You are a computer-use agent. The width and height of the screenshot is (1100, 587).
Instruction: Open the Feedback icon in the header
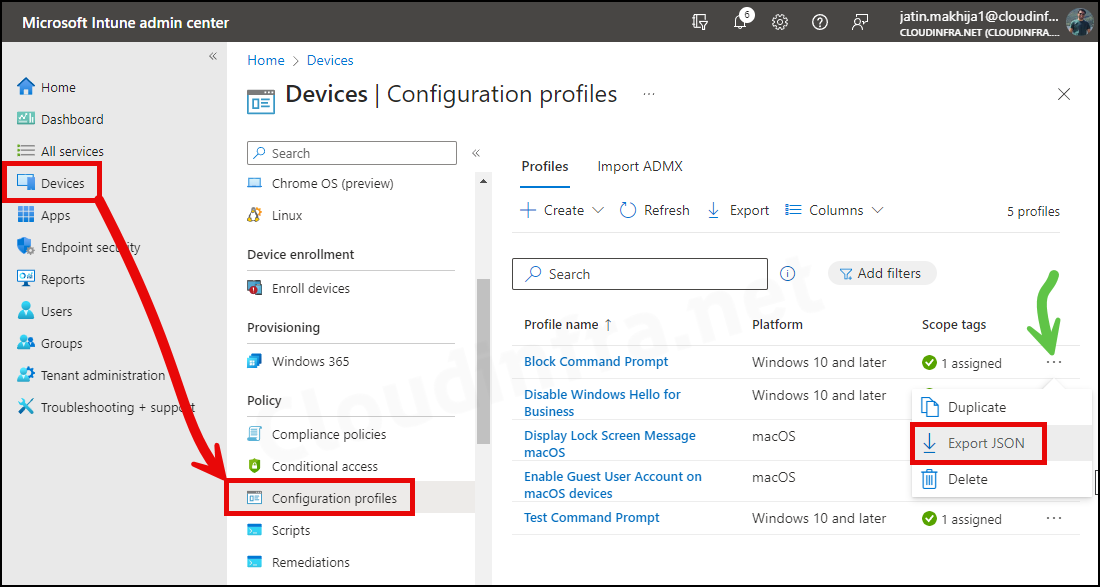860,22
